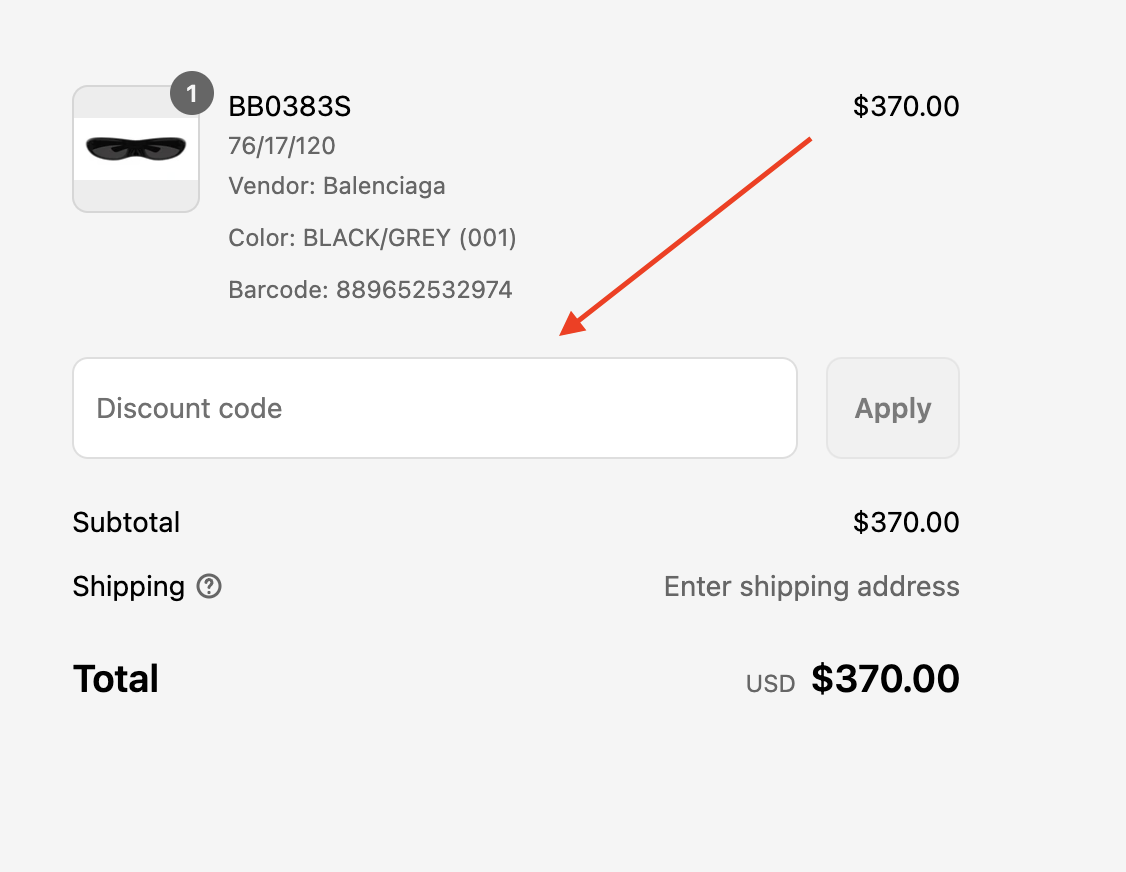Click the Enter shipping address link

pos(811,587)
